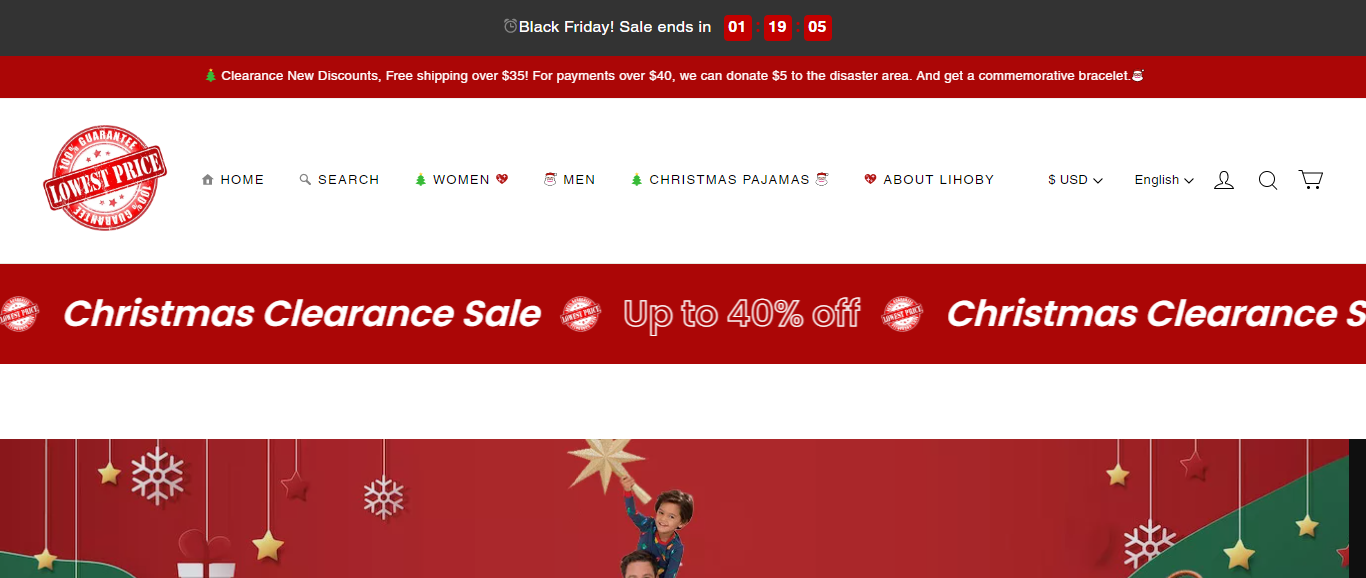Select the MEN navigation item
This screenshot has width=1366, height=578.
click(569, 180)
